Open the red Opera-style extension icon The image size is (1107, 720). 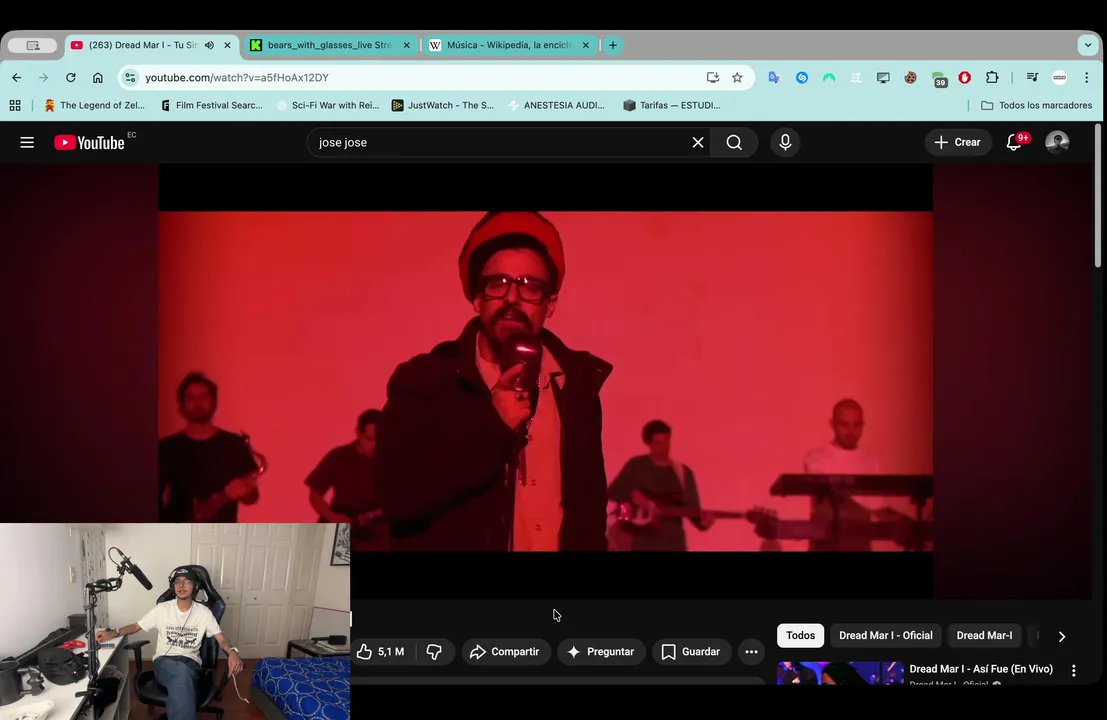(x=964, y=78)
